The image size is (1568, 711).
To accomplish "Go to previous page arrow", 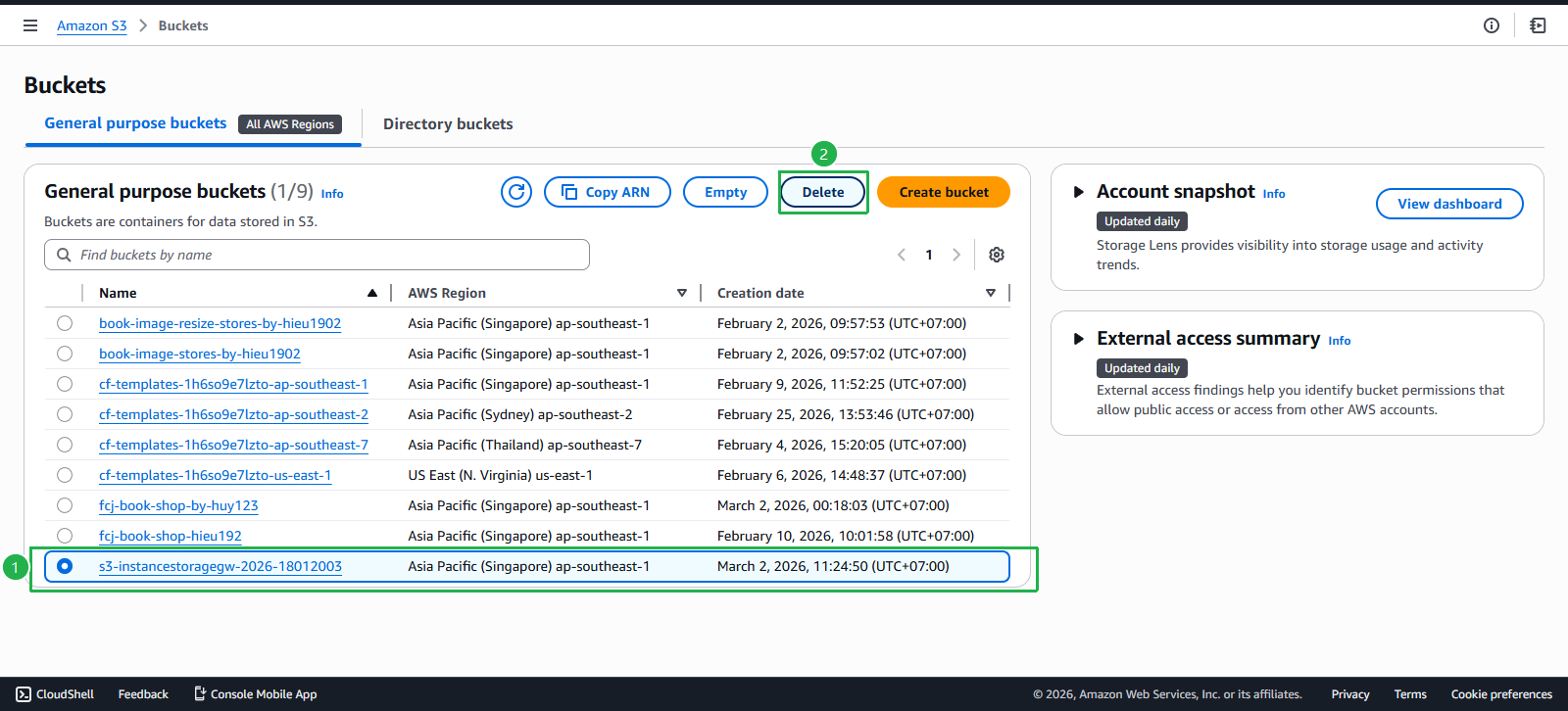I will click(902, 255).
